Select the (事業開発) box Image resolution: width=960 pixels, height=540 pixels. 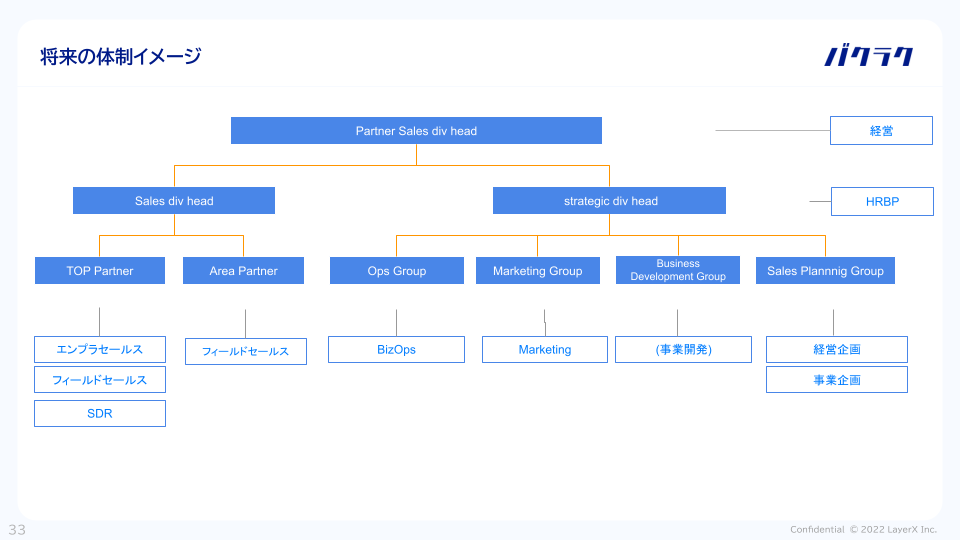(683, 350)
